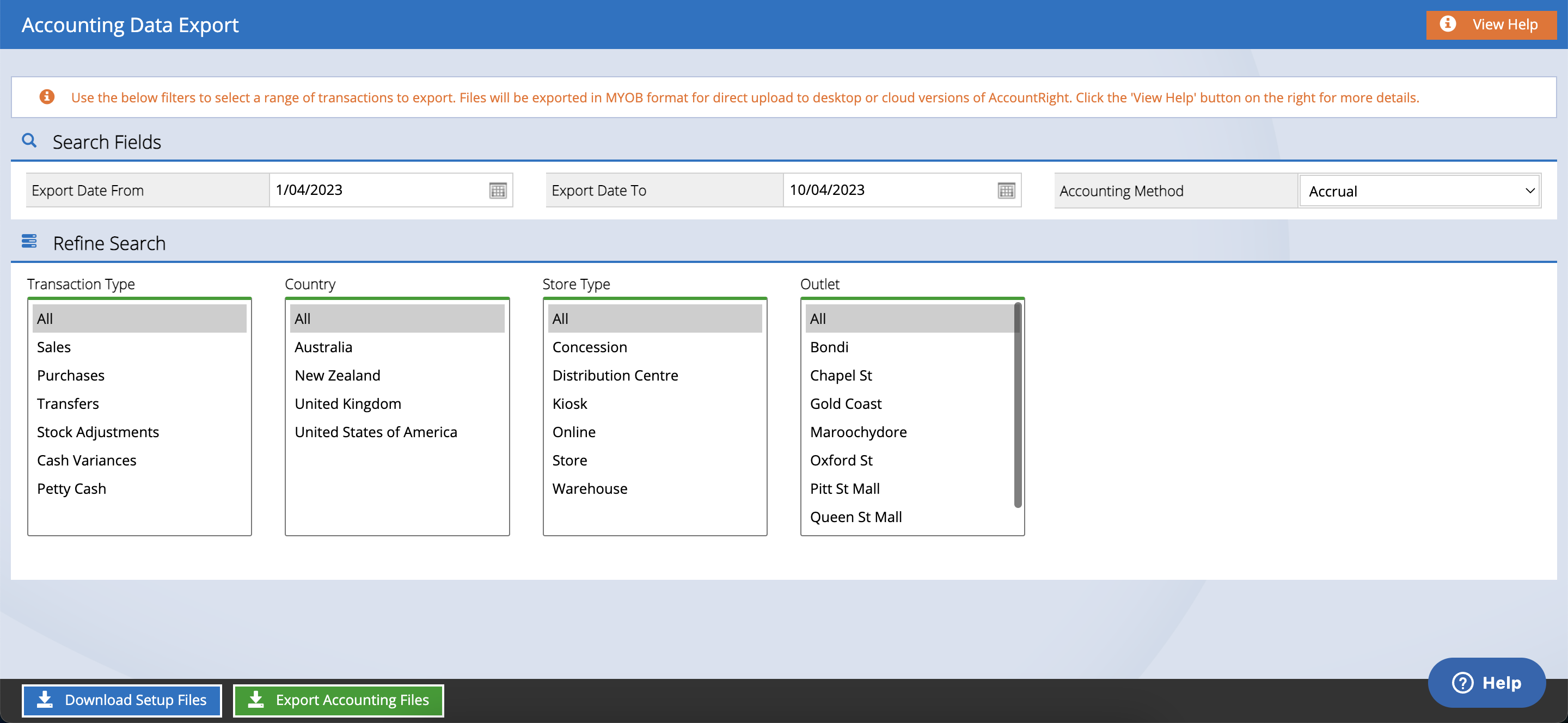The height and width of the screenshot is (723, 1568).
Task: Select All in Country list
Action: [x=397, y=318]
